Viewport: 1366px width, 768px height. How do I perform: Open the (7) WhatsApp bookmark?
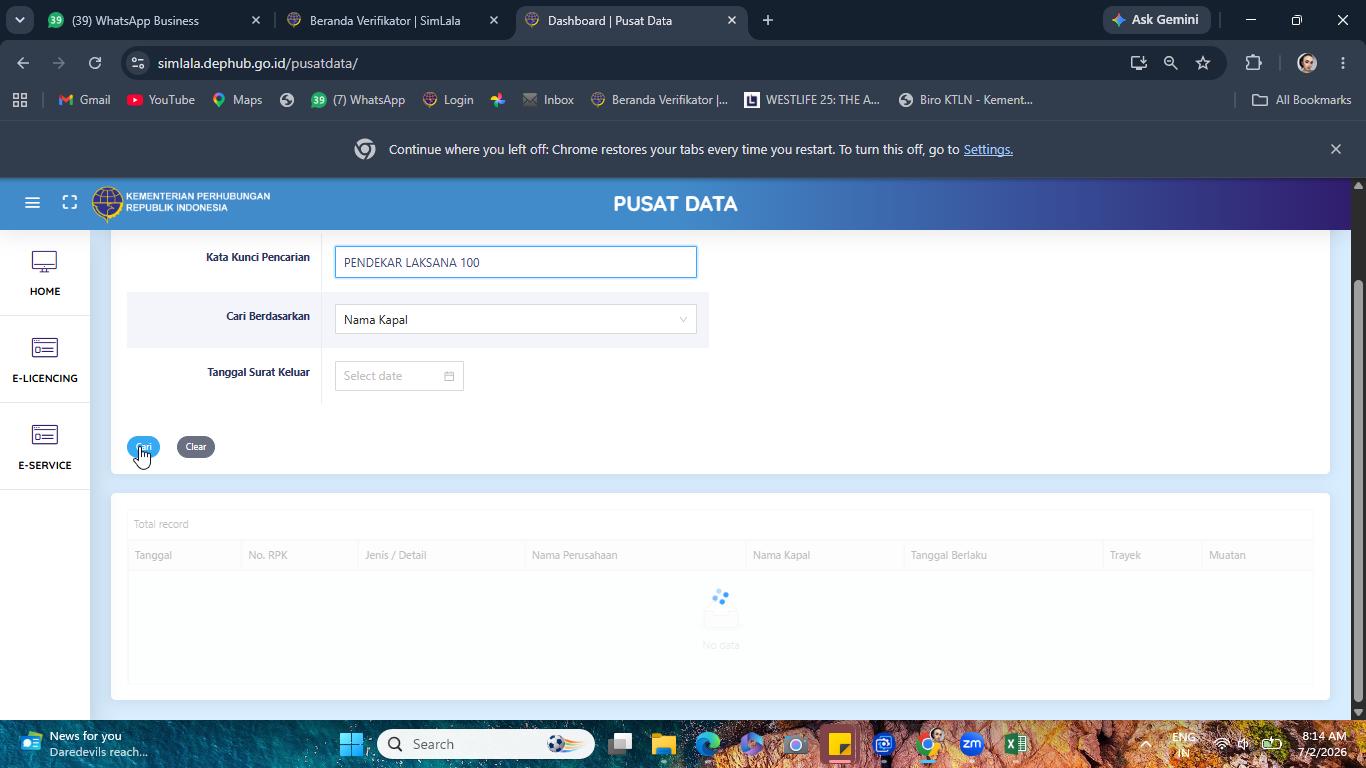pyautogui.click(x=358, y=100)
